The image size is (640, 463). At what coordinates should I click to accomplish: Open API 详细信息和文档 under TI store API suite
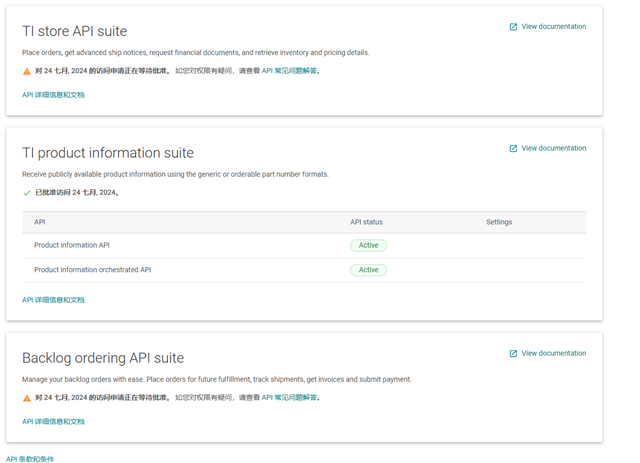click(53, 95)
